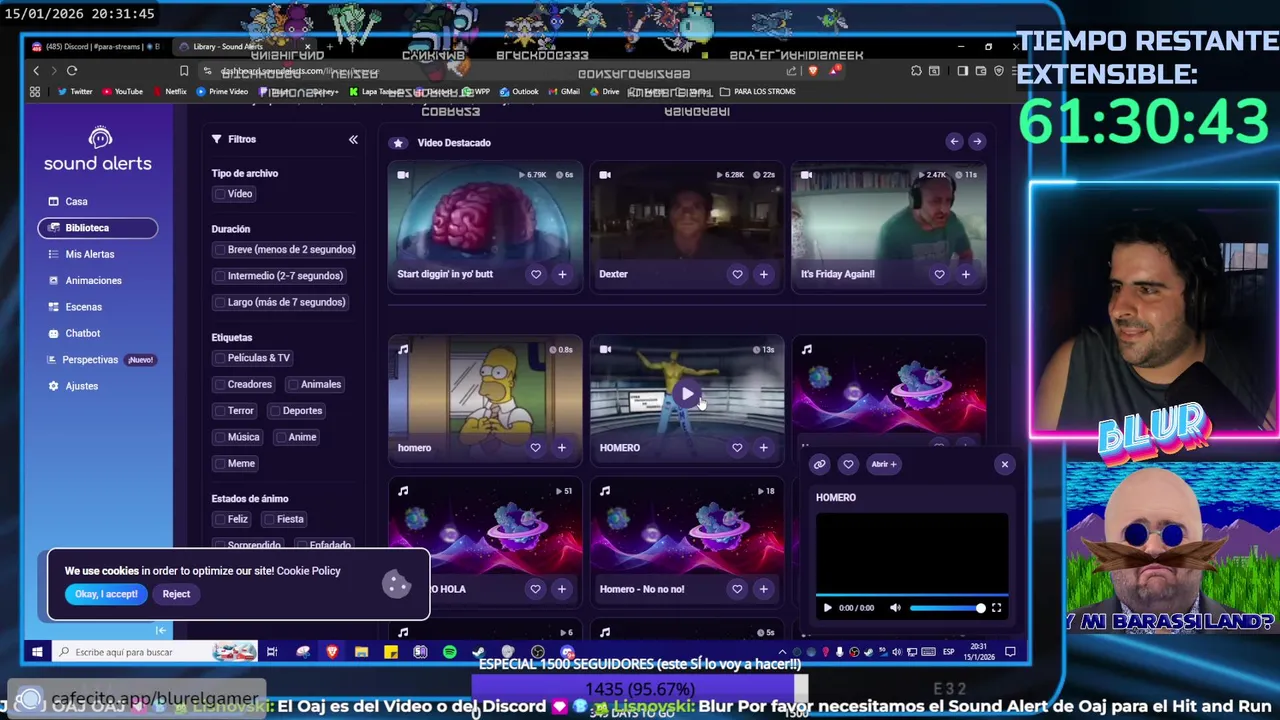Toggle the Deportes tag checkbox
This screenshot has height=720, width=1280.
point(275,411)
